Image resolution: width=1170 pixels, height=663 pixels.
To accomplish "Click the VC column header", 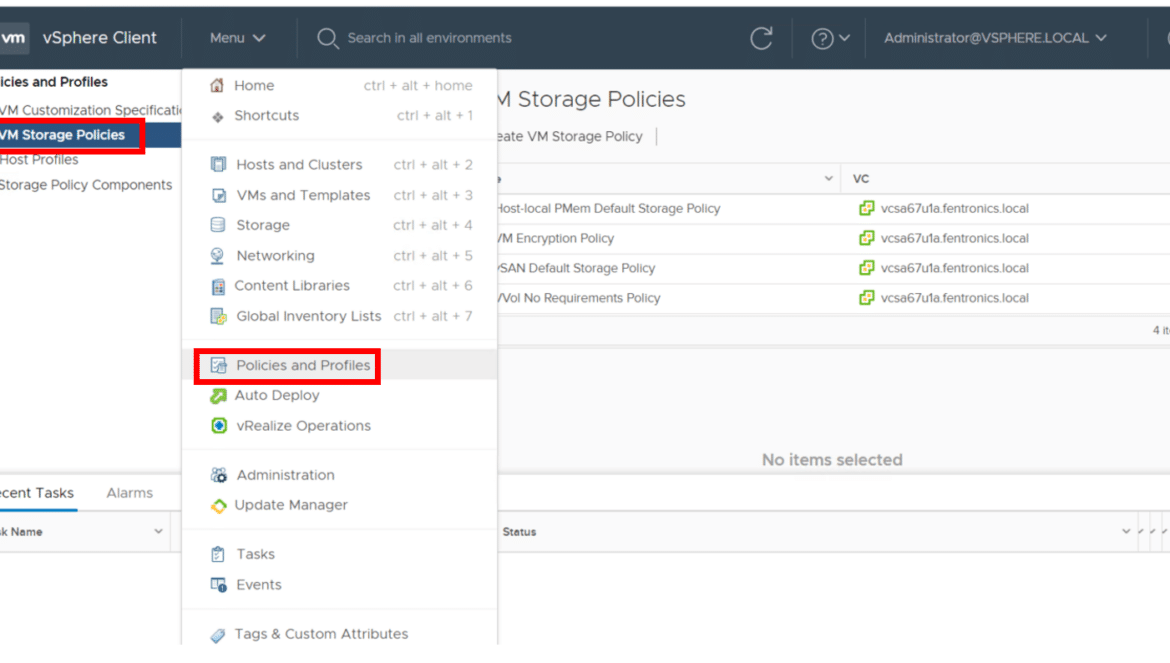I will point(861,179).
